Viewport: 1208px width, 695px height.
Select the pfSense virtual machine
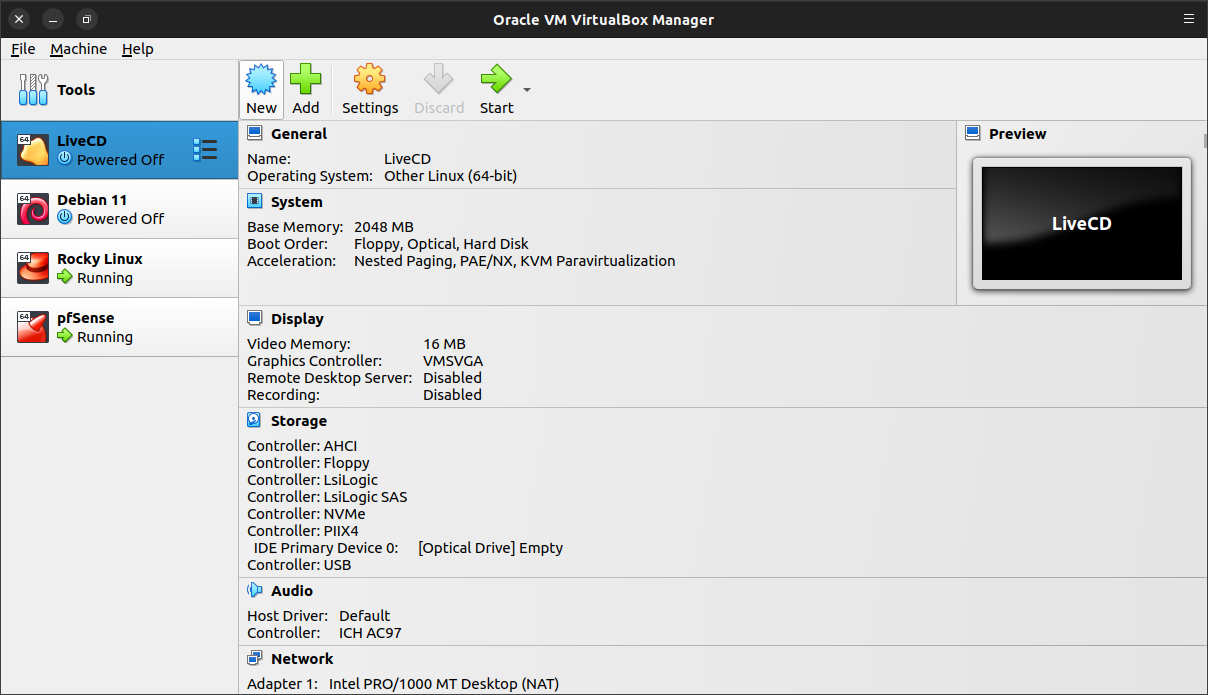point(120,327)
